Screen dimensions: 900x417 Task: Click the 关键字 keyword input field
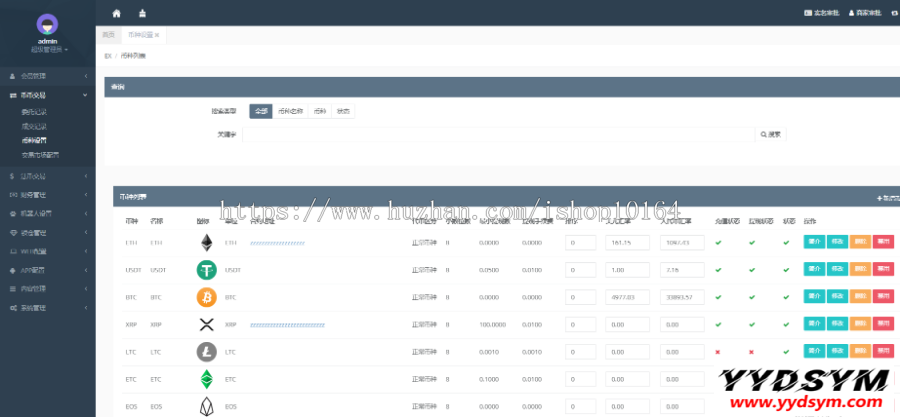point(498,135)
